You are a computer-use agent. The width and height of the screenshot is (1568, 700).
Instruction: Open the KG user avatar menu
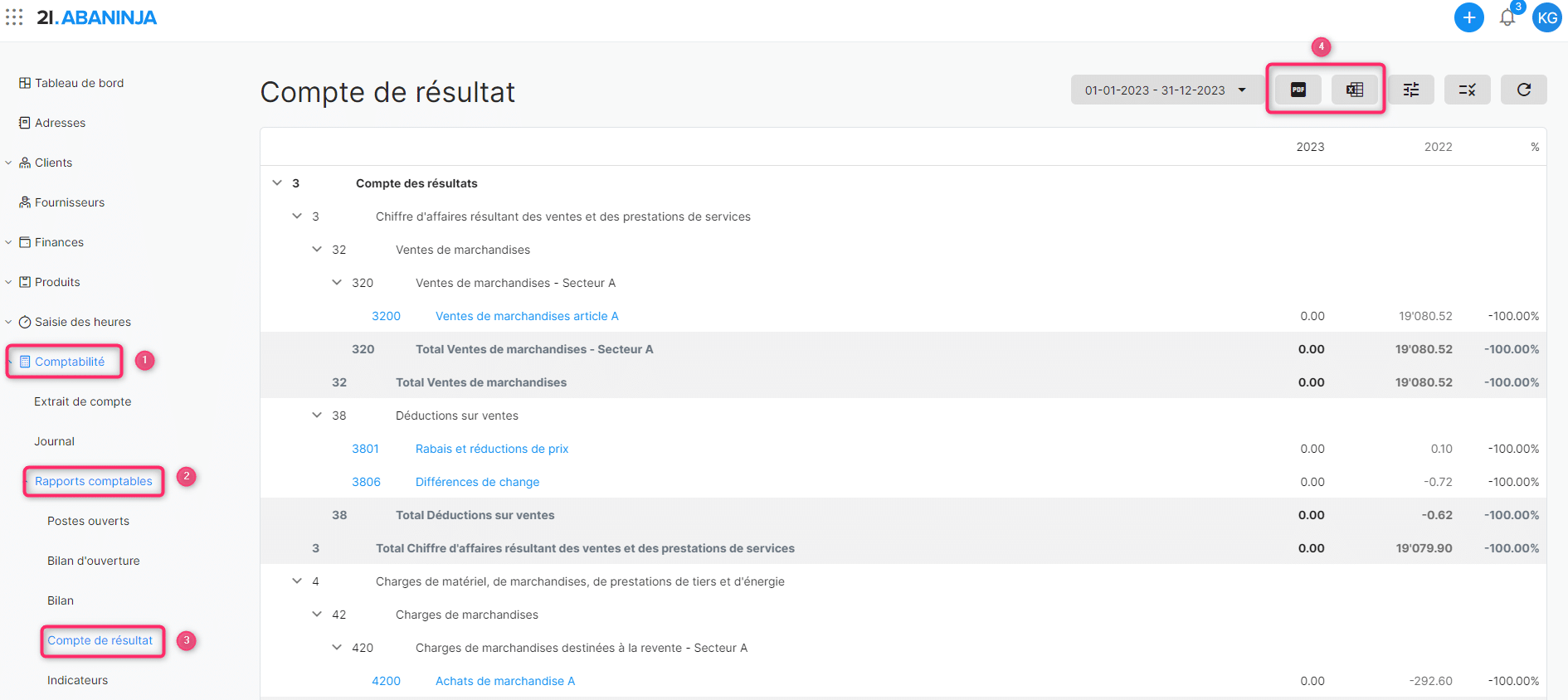1547,17
